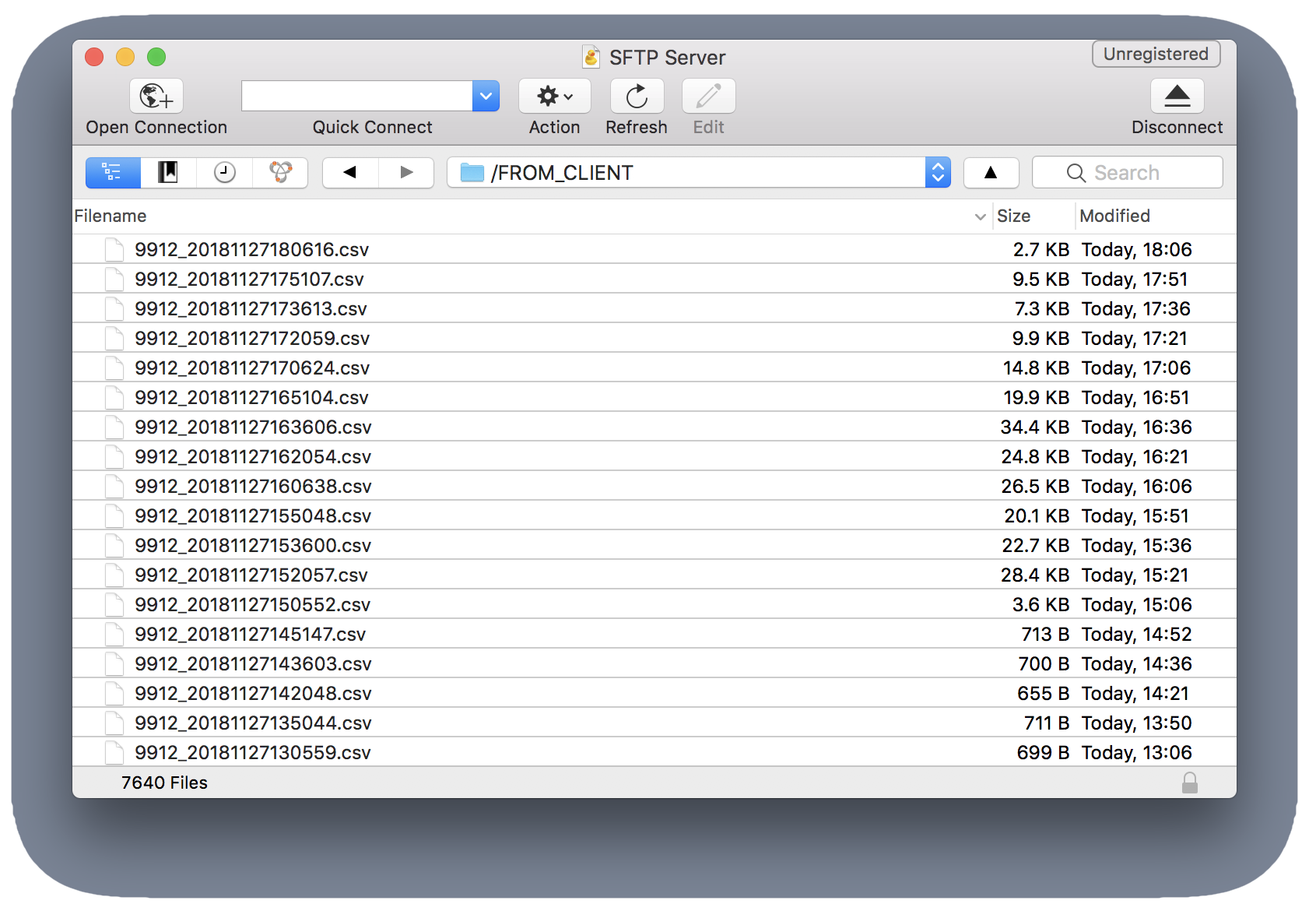Click the file icon of 9912_20181127145147.csv
The image size is (1316, 911).
(x=114, y=634)
